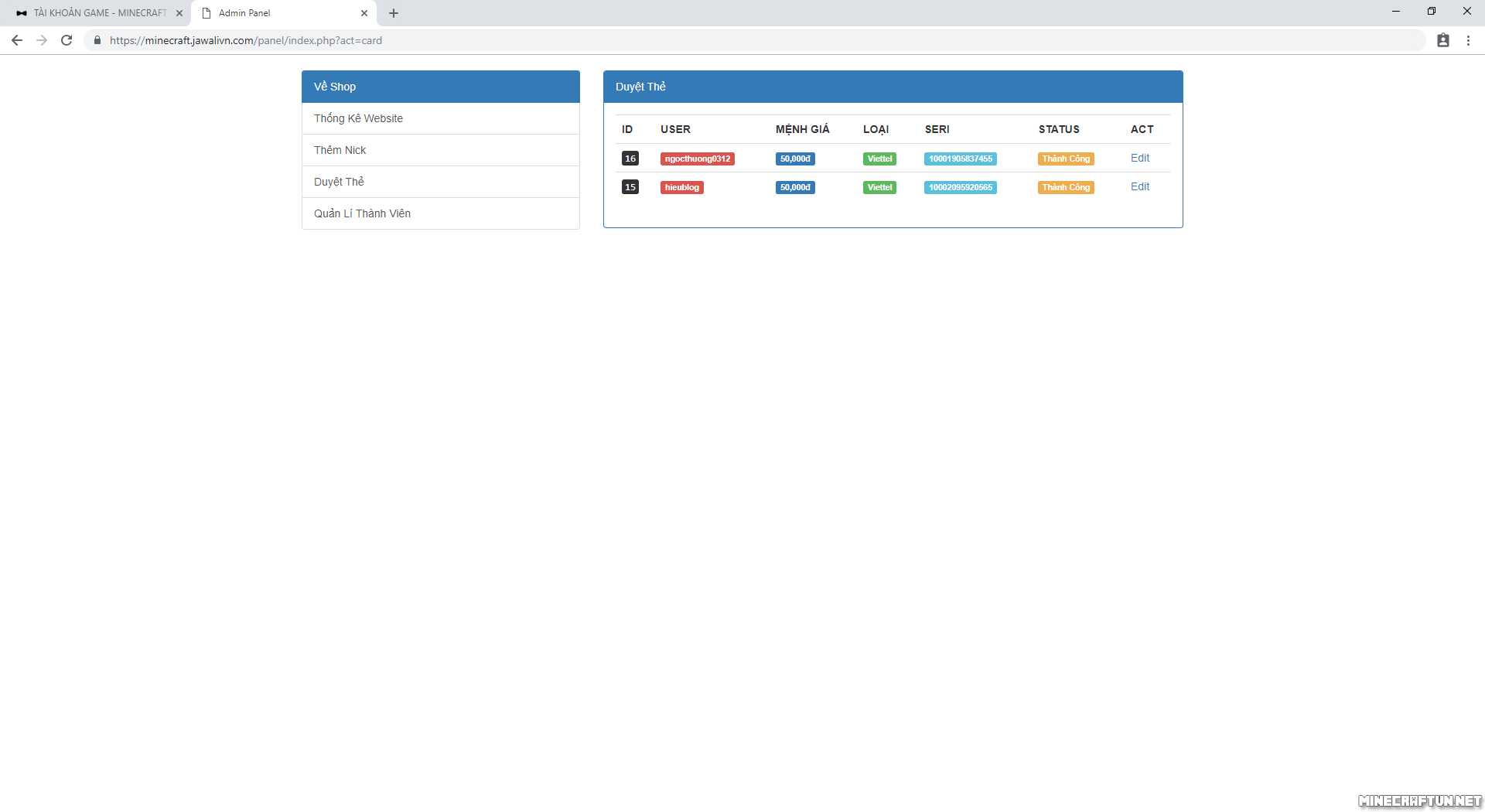Image resolution: width=1485 pixels, height=812 pixels.
Task: Open the browser three-dot menu
Action: click(1468, 40)
